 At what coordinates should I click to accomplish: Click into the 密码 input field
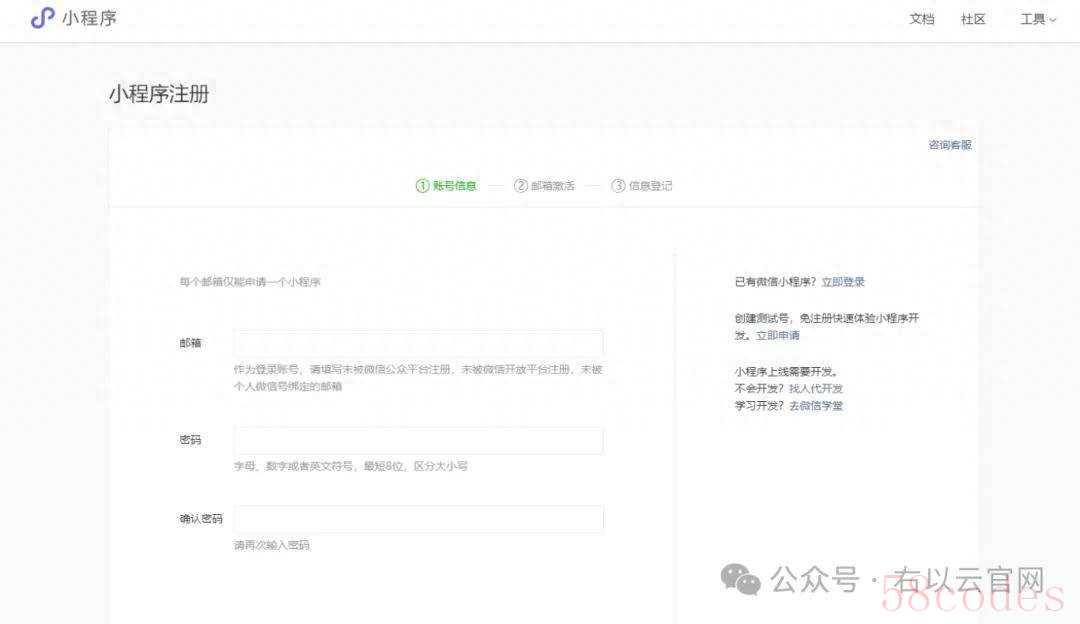tap(418, 441)
